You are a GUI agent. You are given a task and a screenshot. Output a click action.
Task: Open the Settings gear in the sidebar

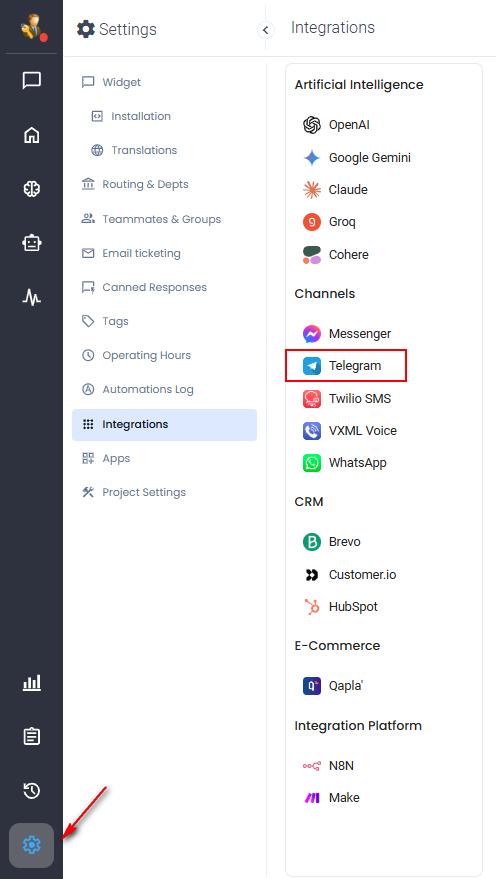(x=31, y=844)
